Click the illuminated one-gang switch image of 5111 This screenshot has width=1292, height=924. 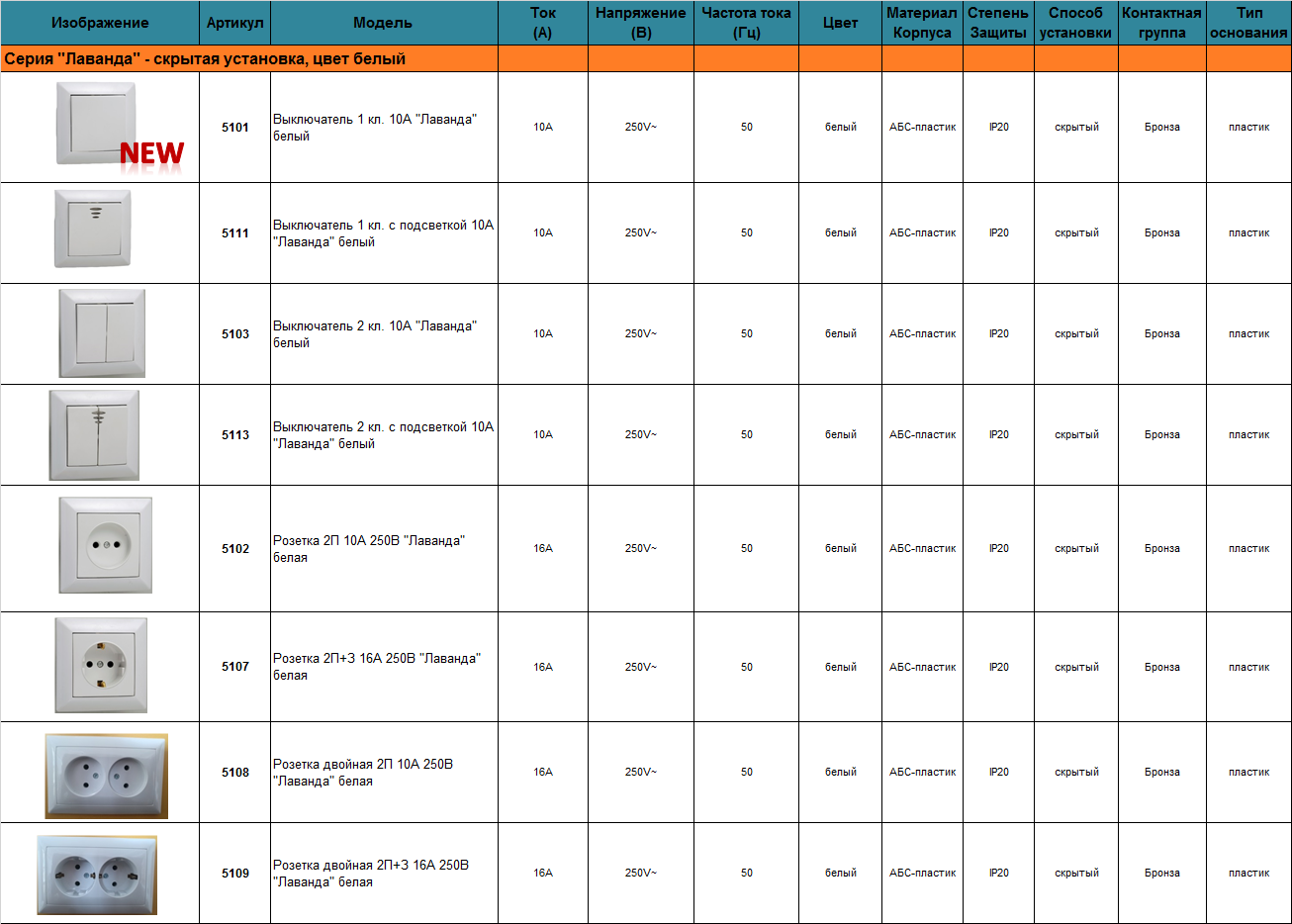coord(93,230)
